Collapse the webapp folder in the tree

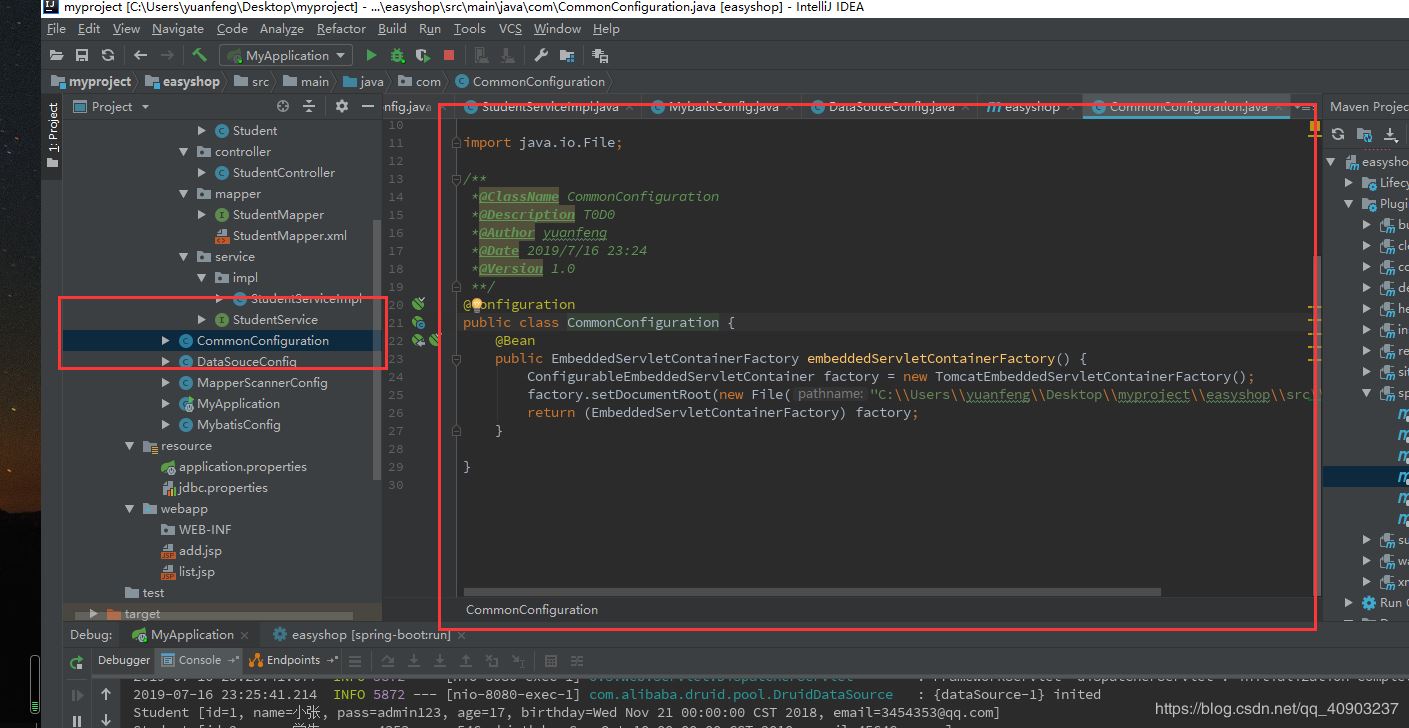[129, 509]
